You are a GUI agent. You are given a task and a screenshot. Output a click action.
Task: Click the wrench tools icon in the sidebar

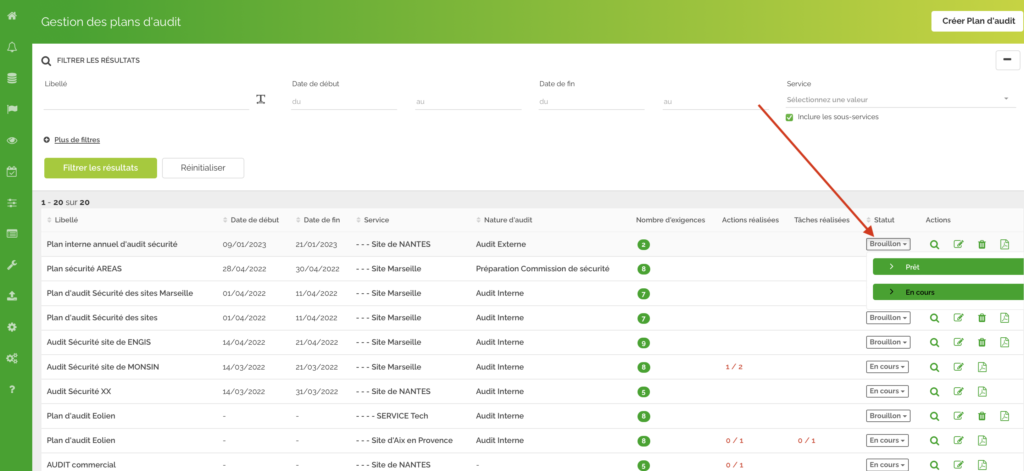[12, 265]
